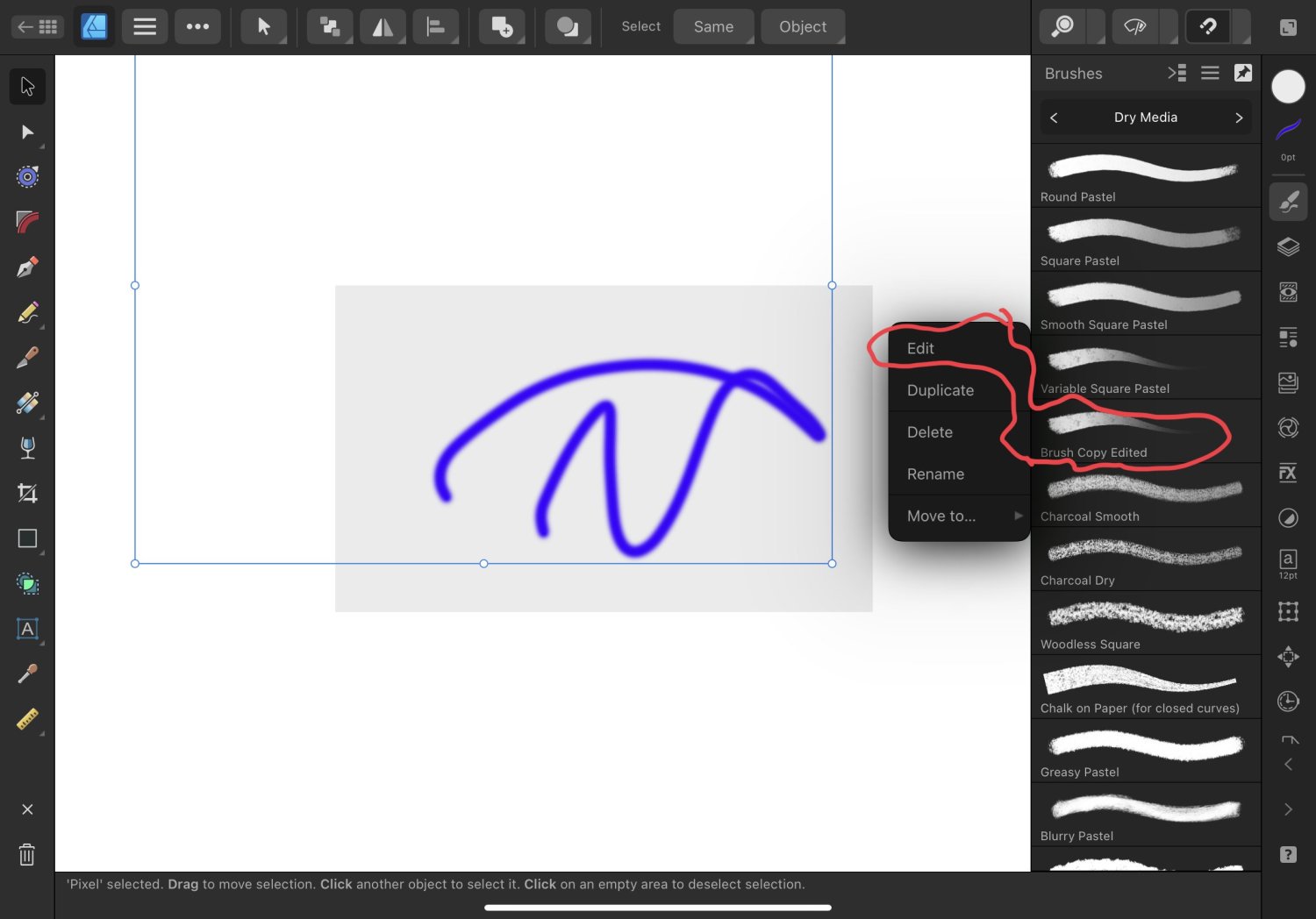The height and width of the screenshot is (919, 1316).
Task: Select the Colour Picker tool
Action: (x=26, y=673)
